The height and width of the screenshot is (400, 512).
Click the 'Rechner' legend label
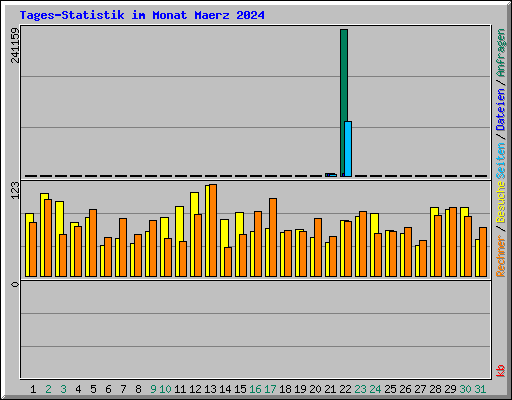pos(500,256)
